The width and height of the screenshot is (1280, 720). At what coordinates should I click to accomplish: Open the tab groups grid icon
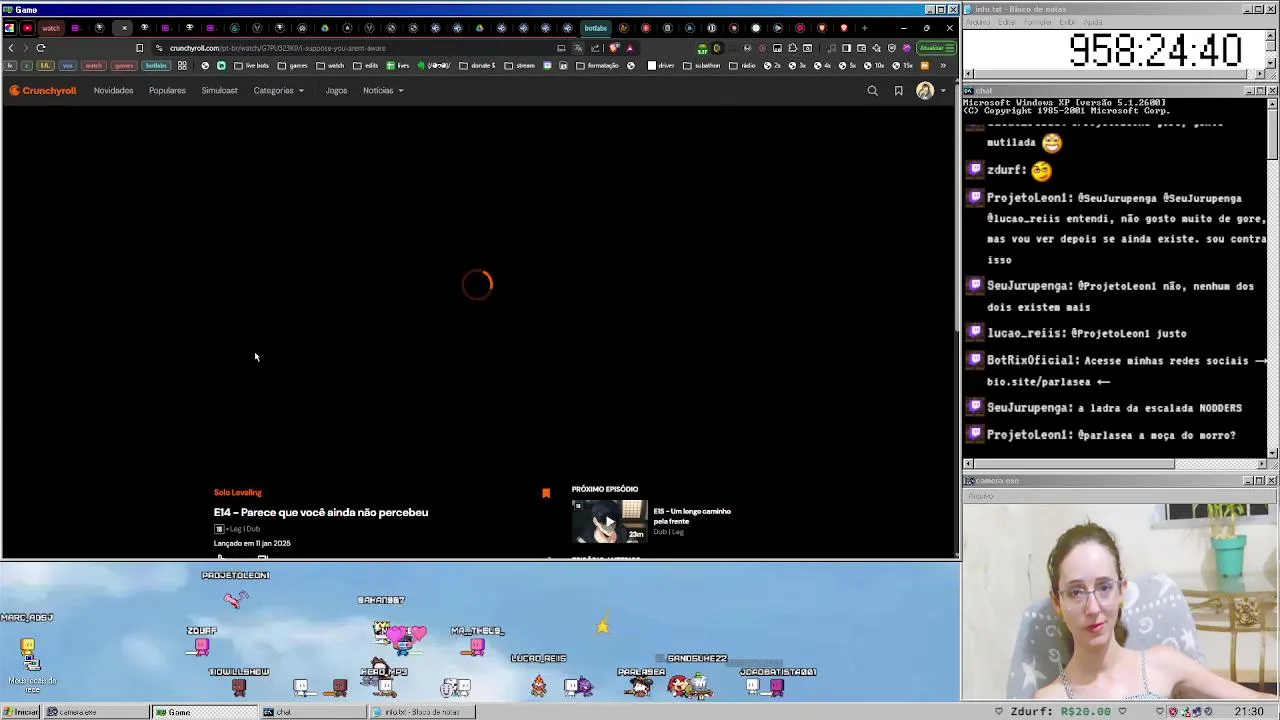tap(182, 66)
